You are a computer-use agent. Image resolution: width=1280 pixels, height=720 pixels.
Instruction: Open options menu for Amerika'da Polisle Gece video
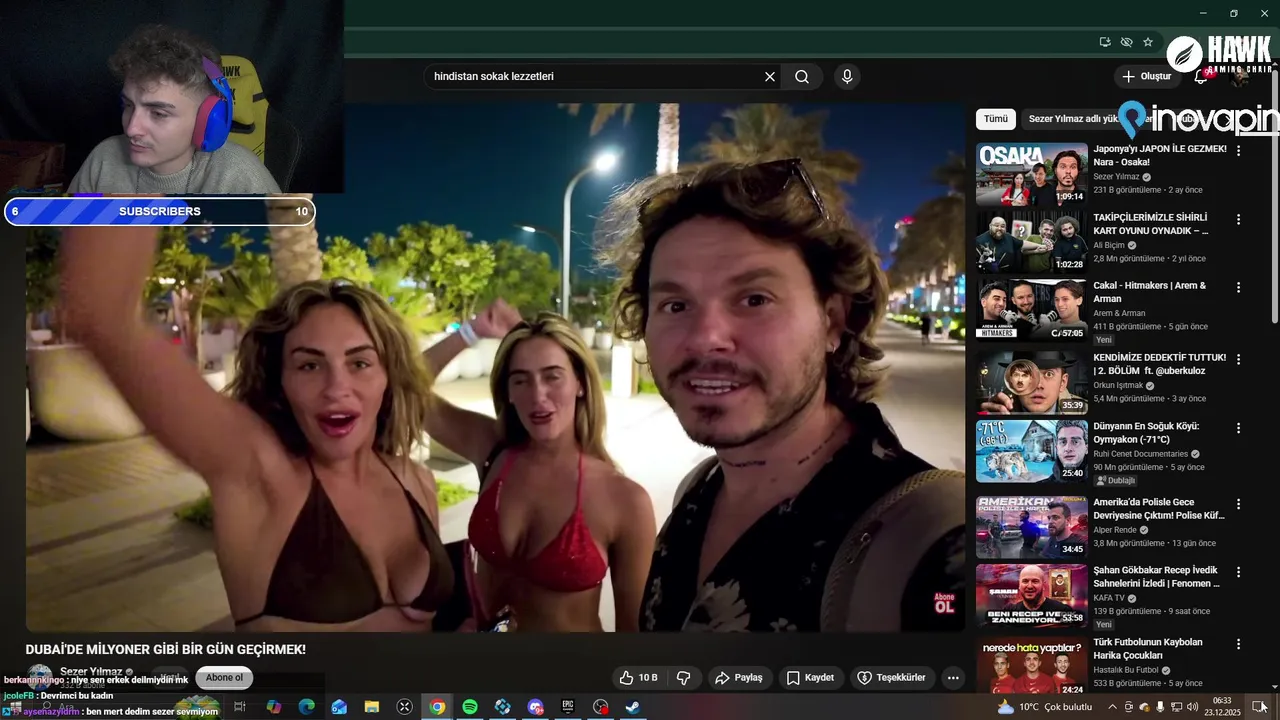1238,504
